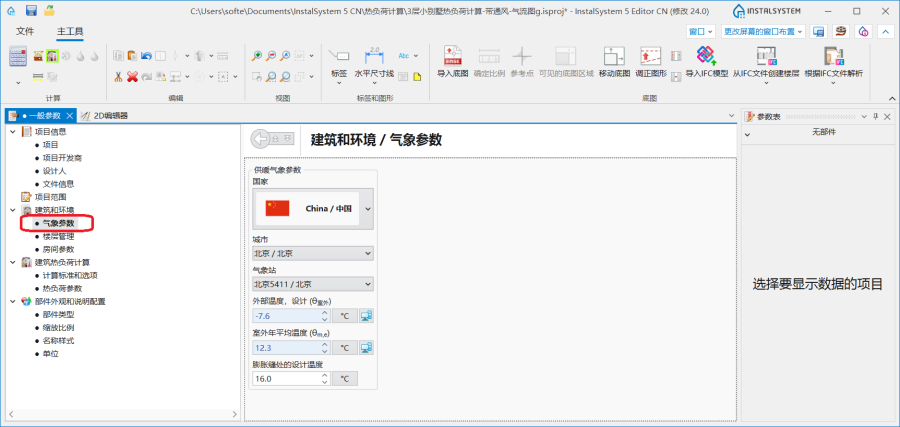This screenshot has height=427, width=900.
Task: Click the 移动底图 move underlay icon
Action: tap(614, 57)
